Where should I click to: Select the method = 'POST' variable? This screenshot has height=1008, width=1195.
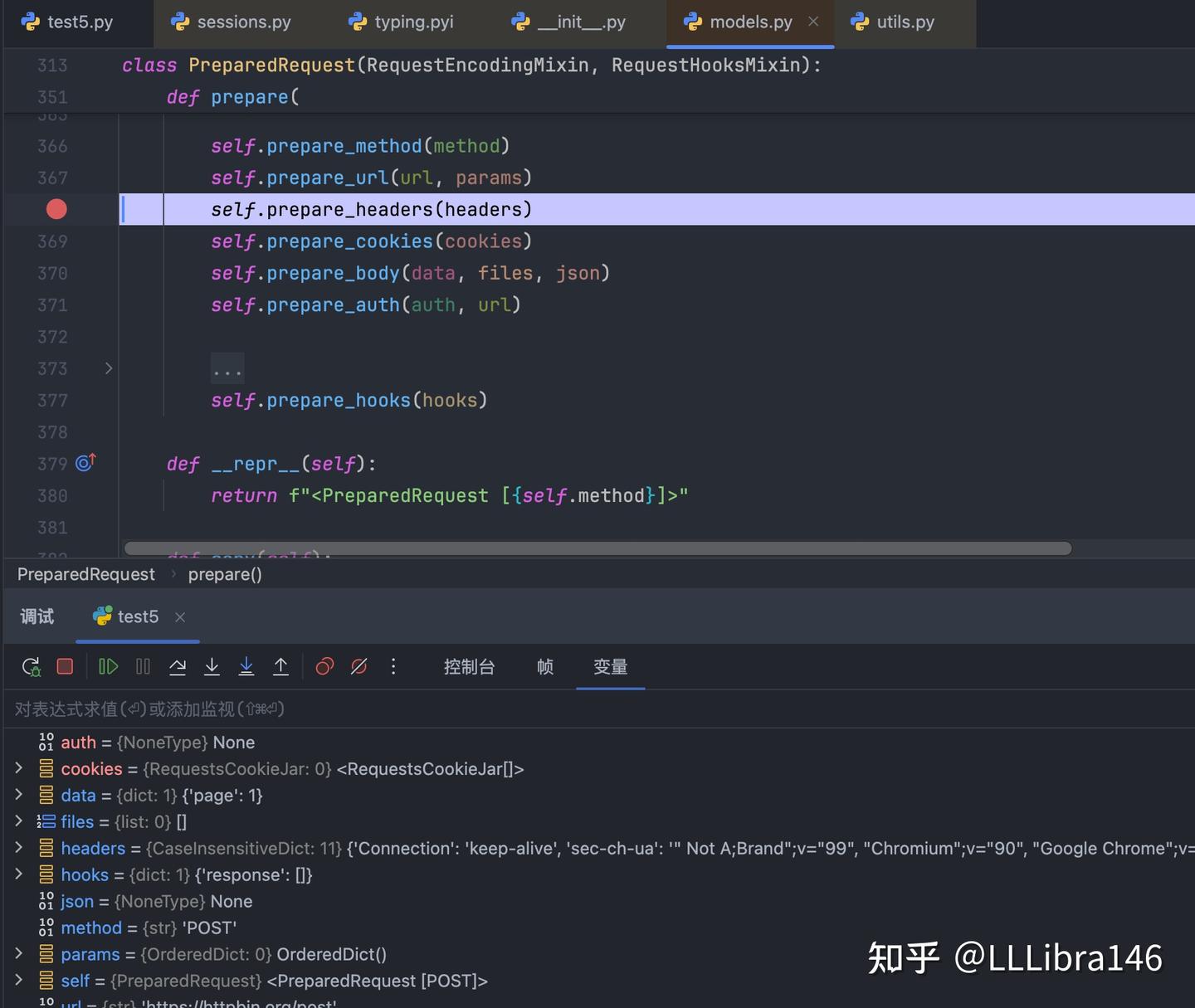[x=599, y=928]
